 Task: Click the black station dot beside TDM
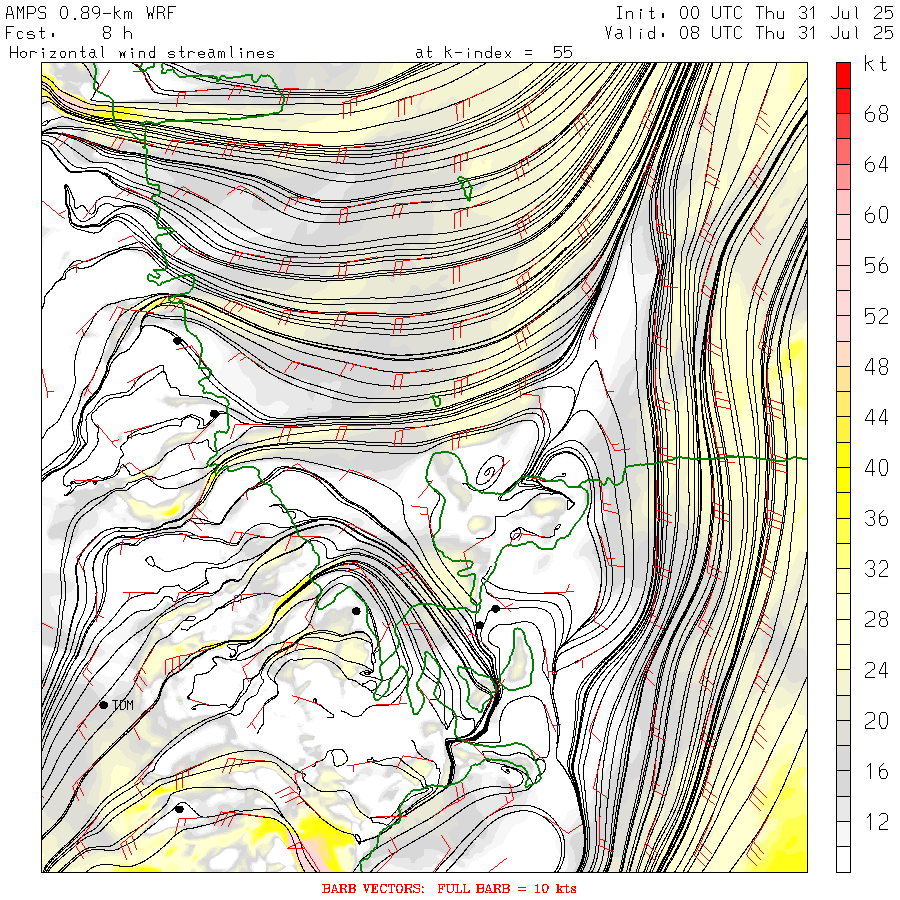coord(103,705)
